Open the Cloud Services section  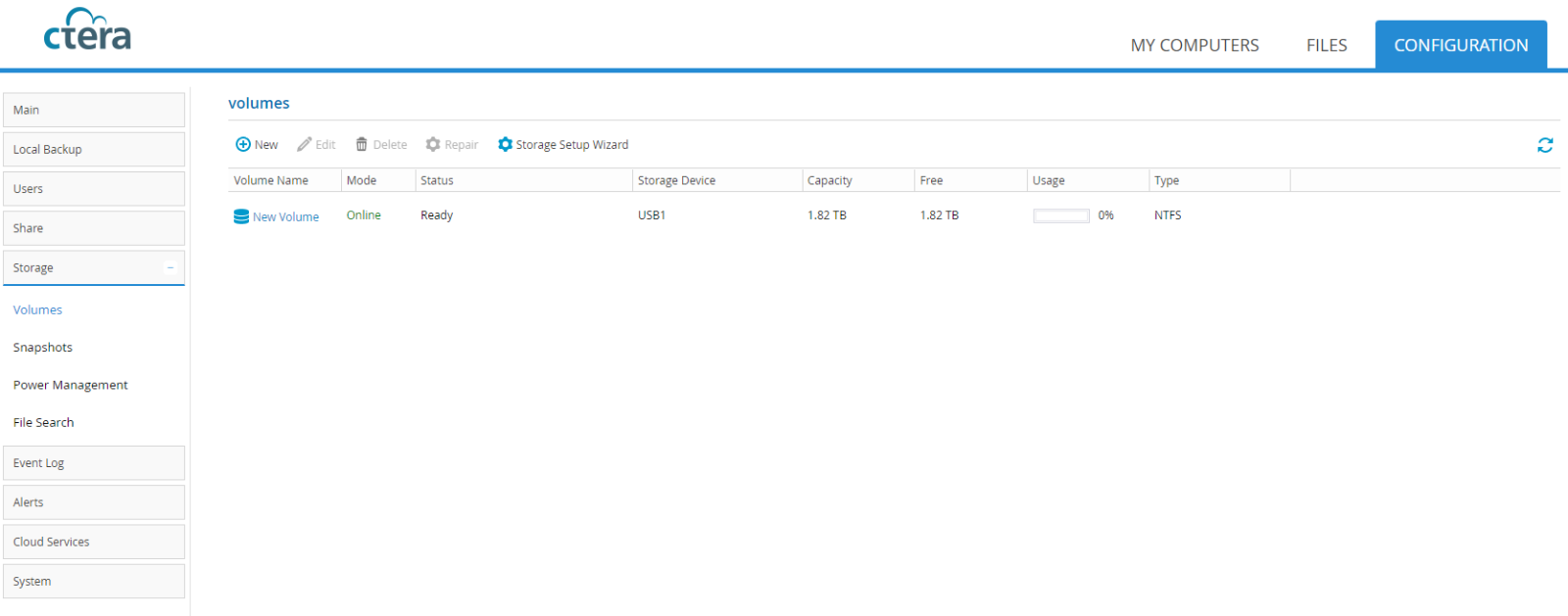click(94, 542)
